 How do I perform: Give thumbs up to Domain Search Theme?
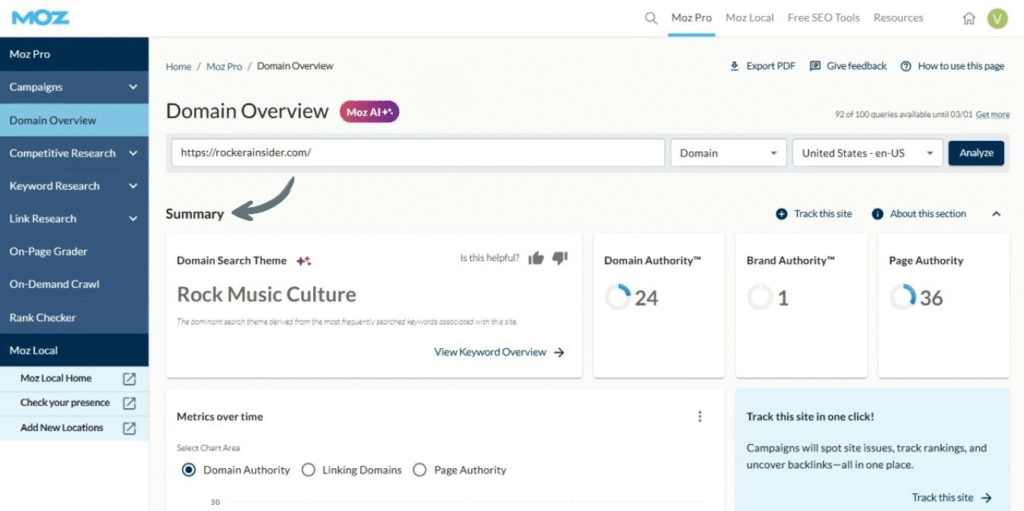pos(536,258)
